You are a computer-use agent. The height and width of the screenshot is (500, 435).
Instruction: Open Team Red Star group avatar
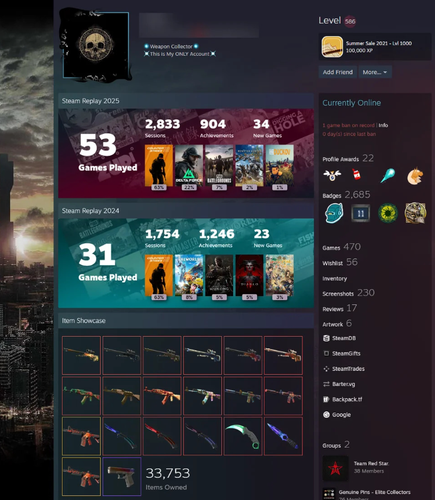335,468
